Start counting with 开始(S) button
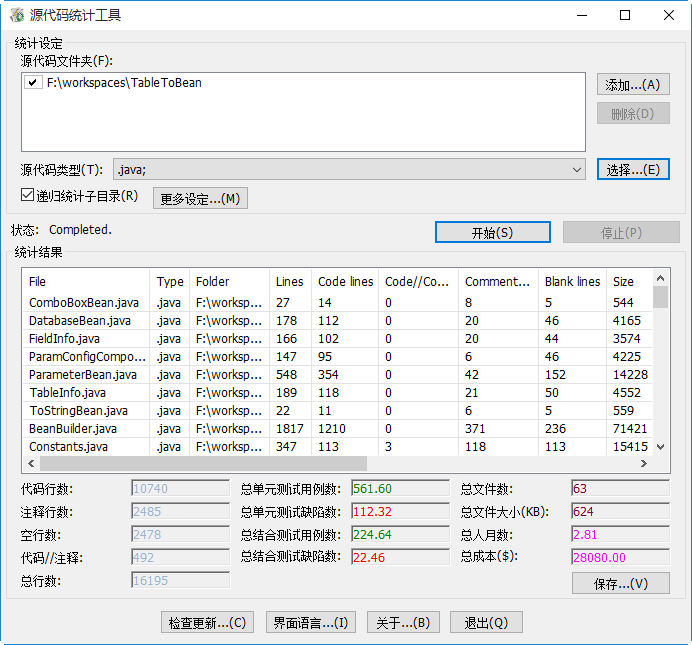This screenshot has height=645, width=692. coord(493,232)
